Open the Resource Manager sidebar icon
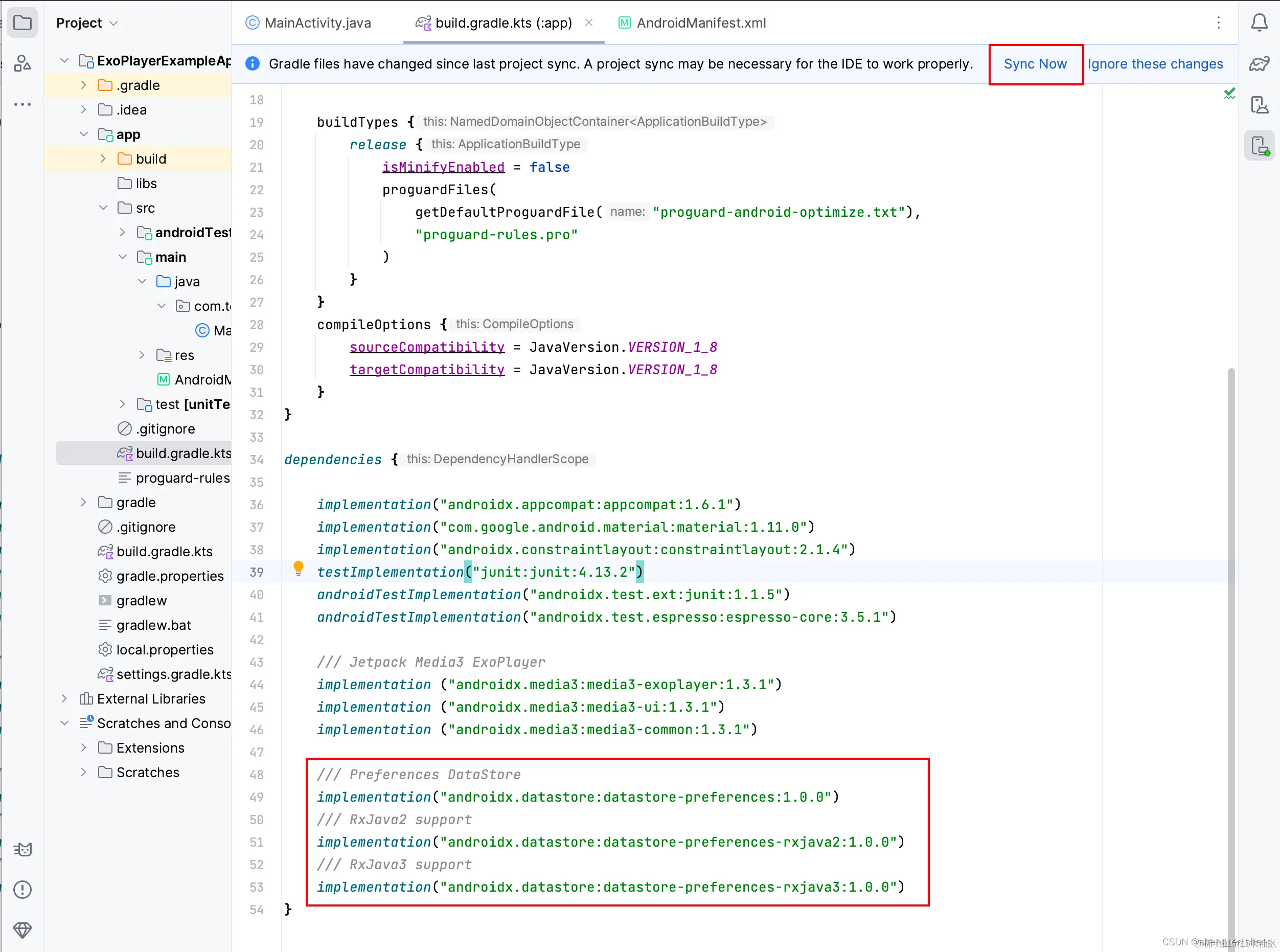 pyautogui.click(x=22, y=63)
